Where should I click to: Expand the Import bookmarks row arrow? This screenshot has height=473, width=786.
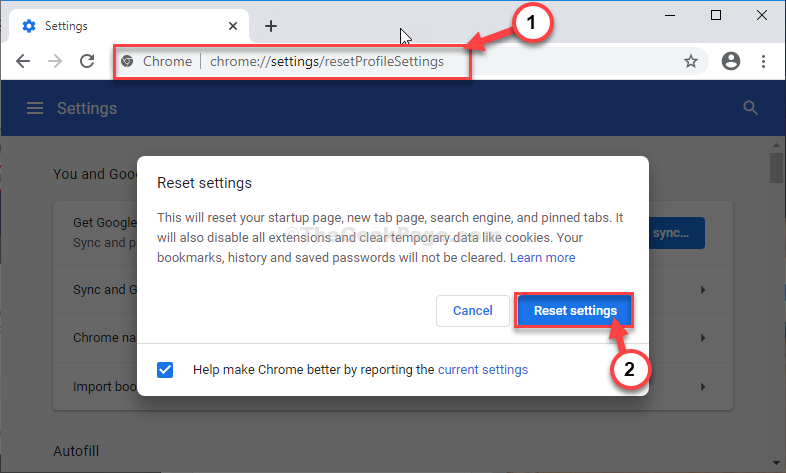click(x=703, y=387)
